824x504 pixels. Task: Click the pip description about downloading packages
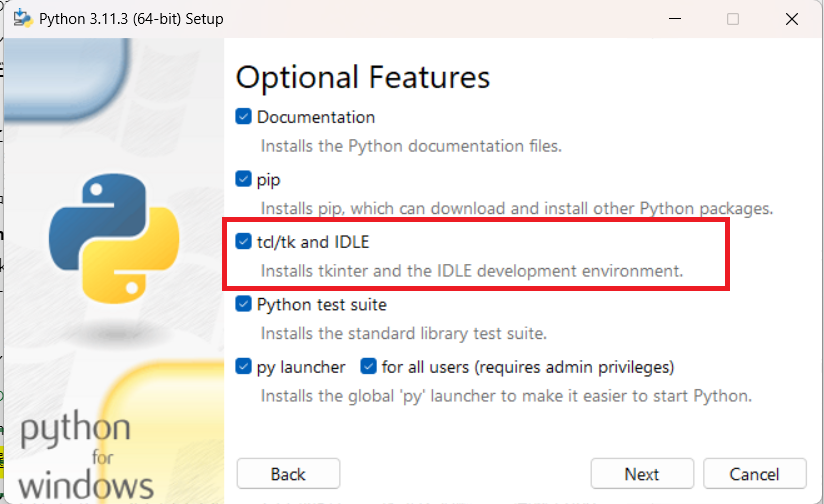pyautogui.click(x=517, y=209)
